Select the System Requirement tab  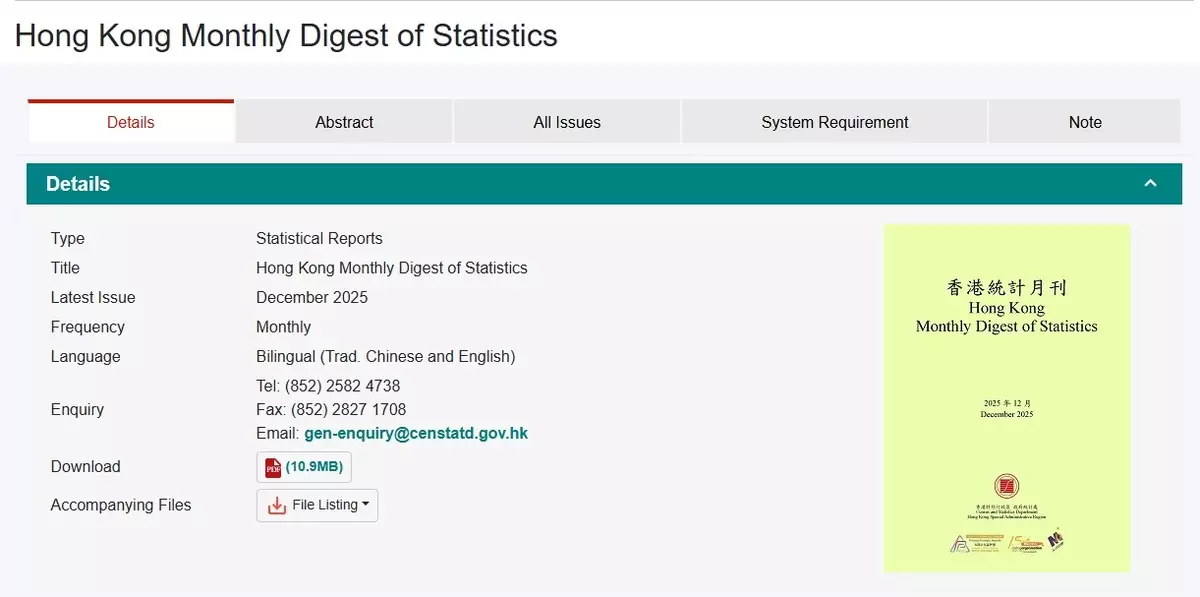click(x=834, y=122)
